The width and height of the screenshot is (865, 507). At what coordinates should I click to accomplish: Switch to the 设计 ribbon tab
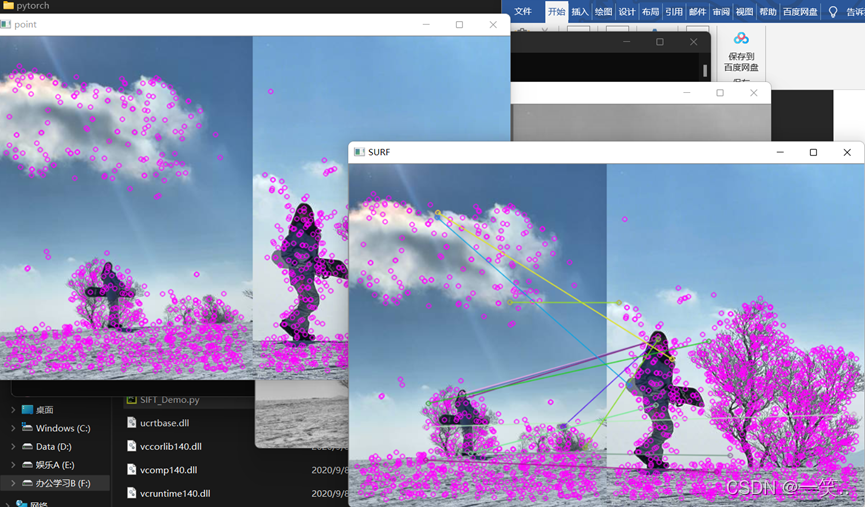coord(627,12)
